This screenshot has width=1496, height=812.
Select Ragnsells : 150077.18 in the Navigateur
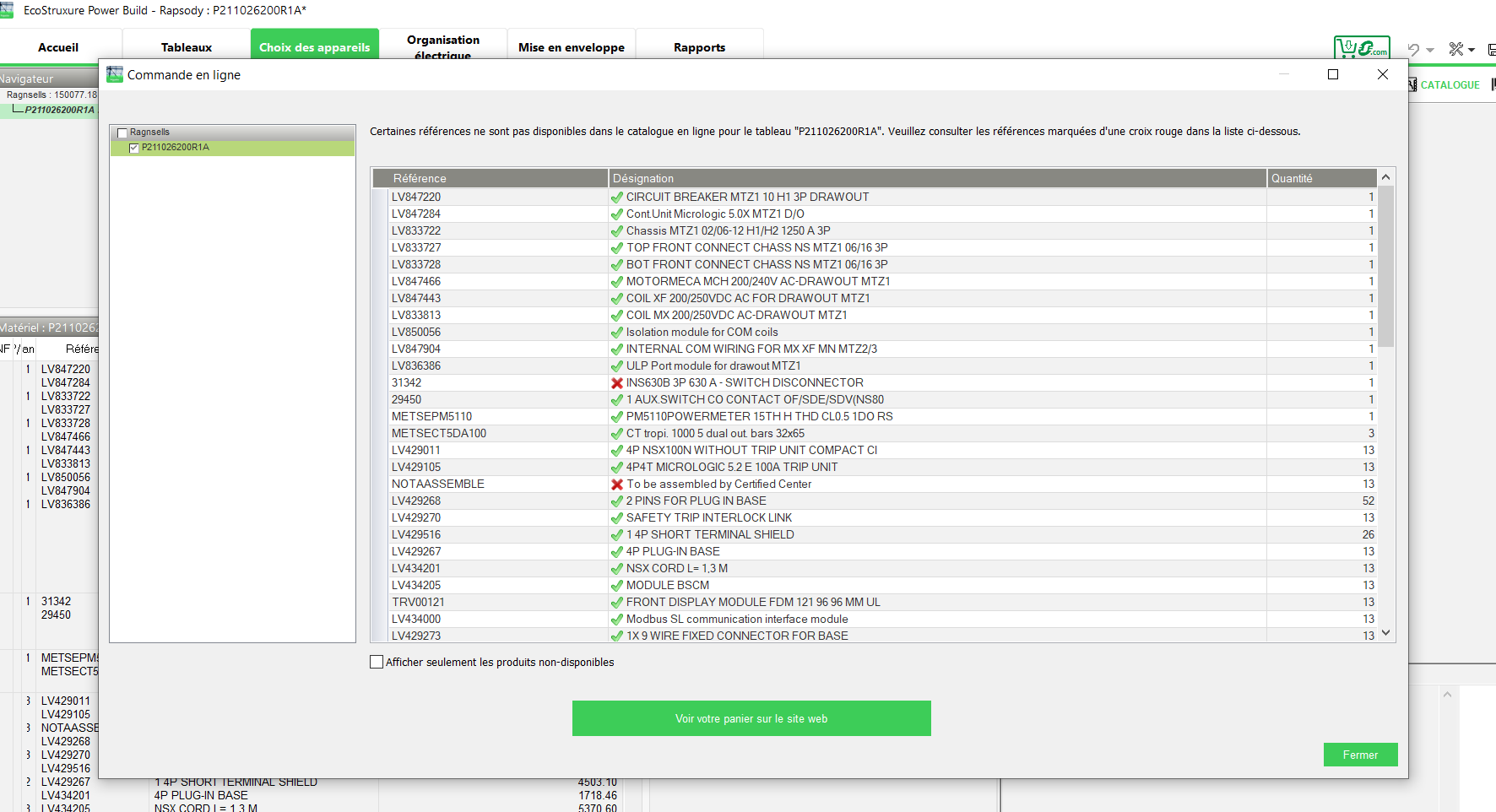point(52,95)
